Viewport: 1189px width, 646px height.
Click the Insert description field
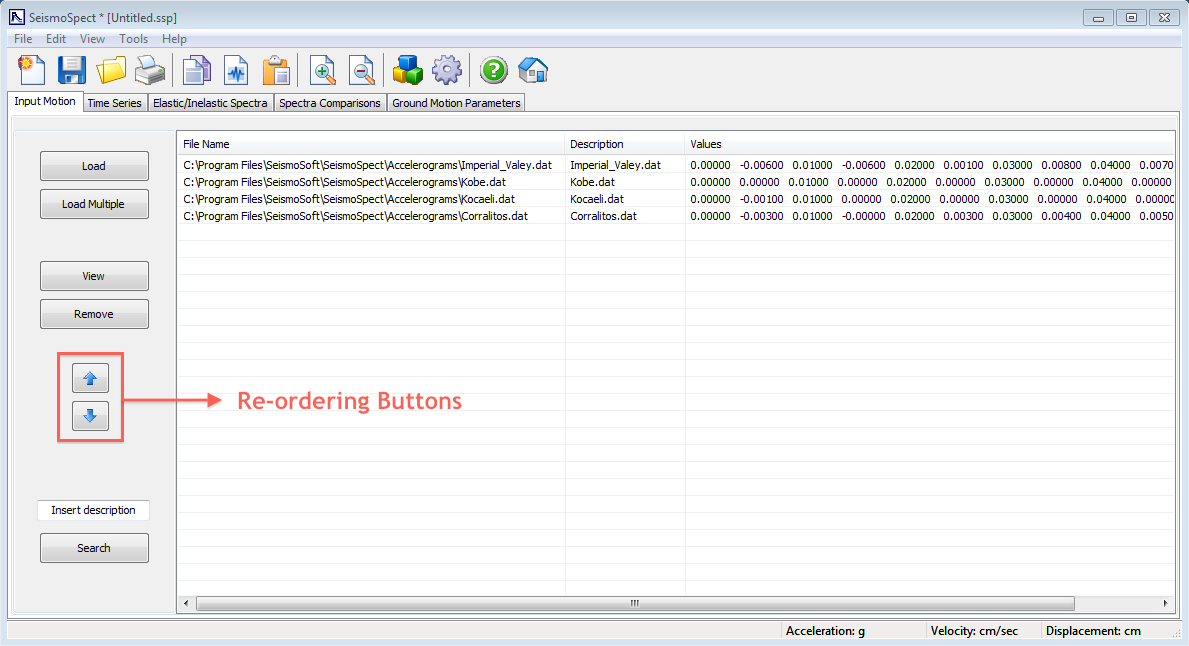pyautogui.click(x=93, y=510)
